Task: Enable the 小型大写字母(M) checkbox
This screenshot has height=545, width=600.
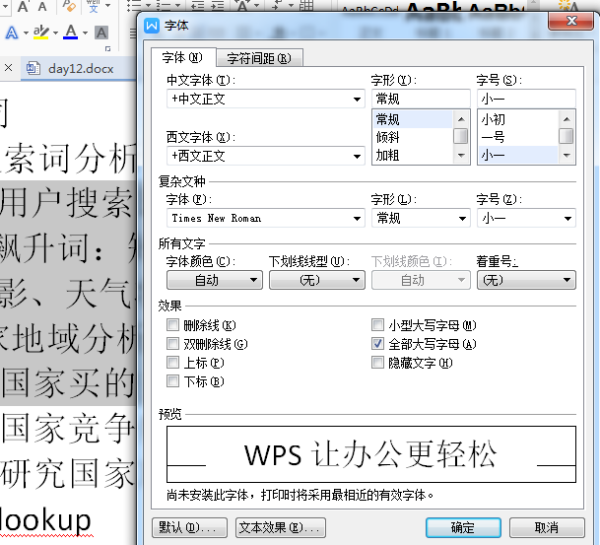Action: [x=378, y=325]
